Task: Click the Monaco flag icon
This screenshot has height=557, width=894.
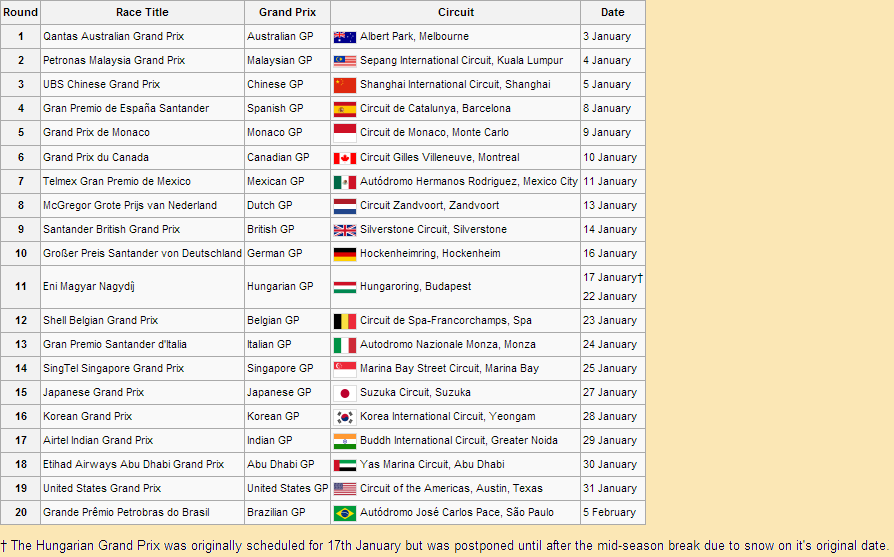Action: click(344, 133)
